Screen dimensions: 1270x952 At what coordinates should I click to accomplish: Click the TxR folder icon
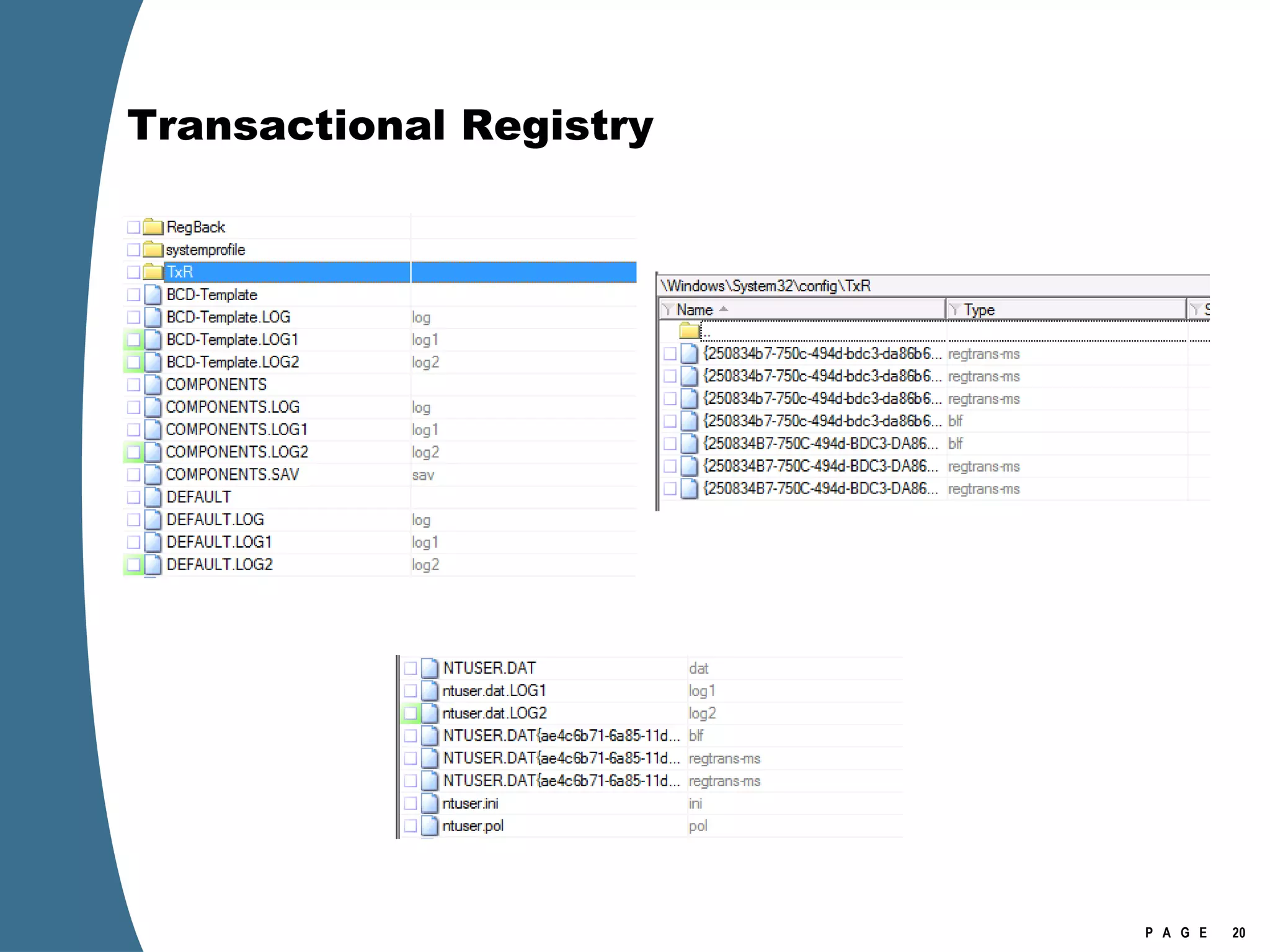click(x=153, y=272)
